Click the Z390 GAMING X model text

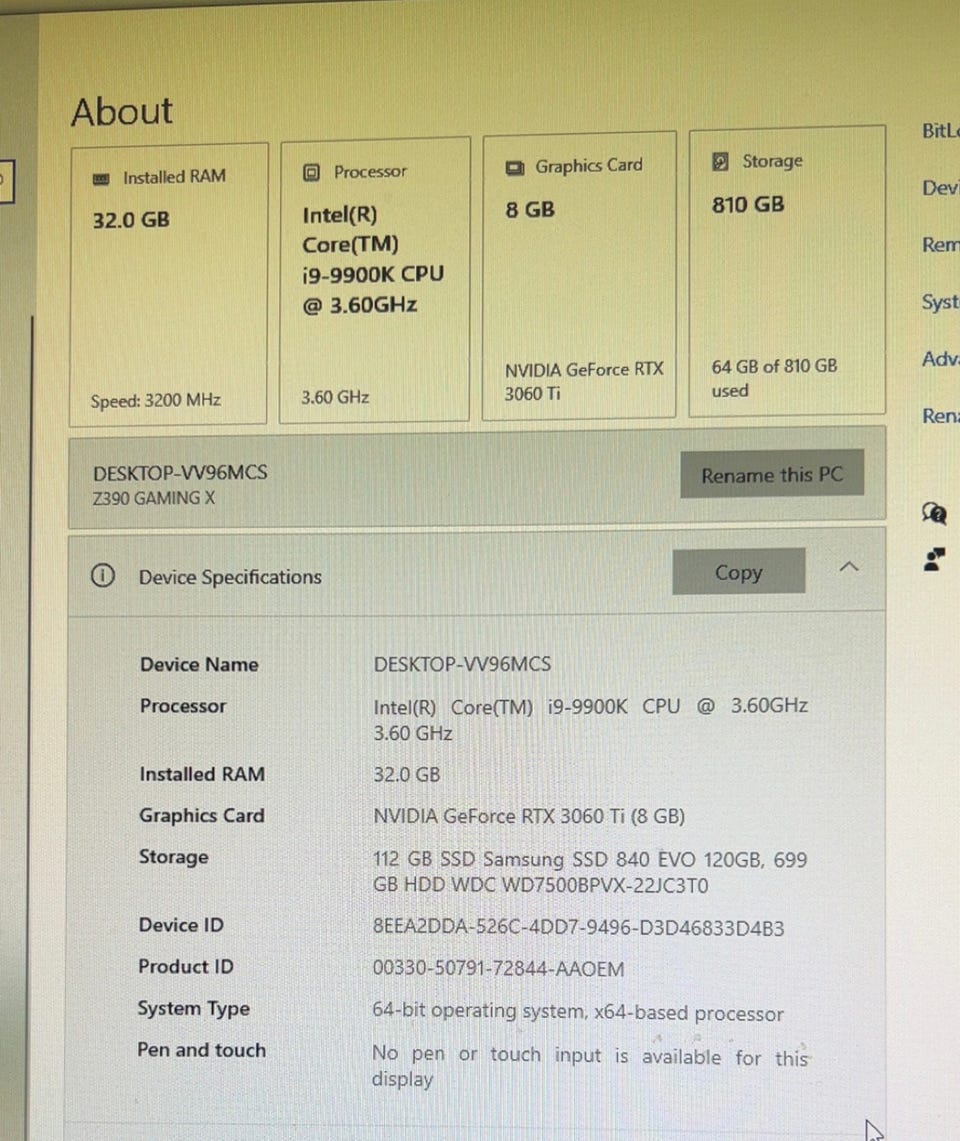point(154,498)
